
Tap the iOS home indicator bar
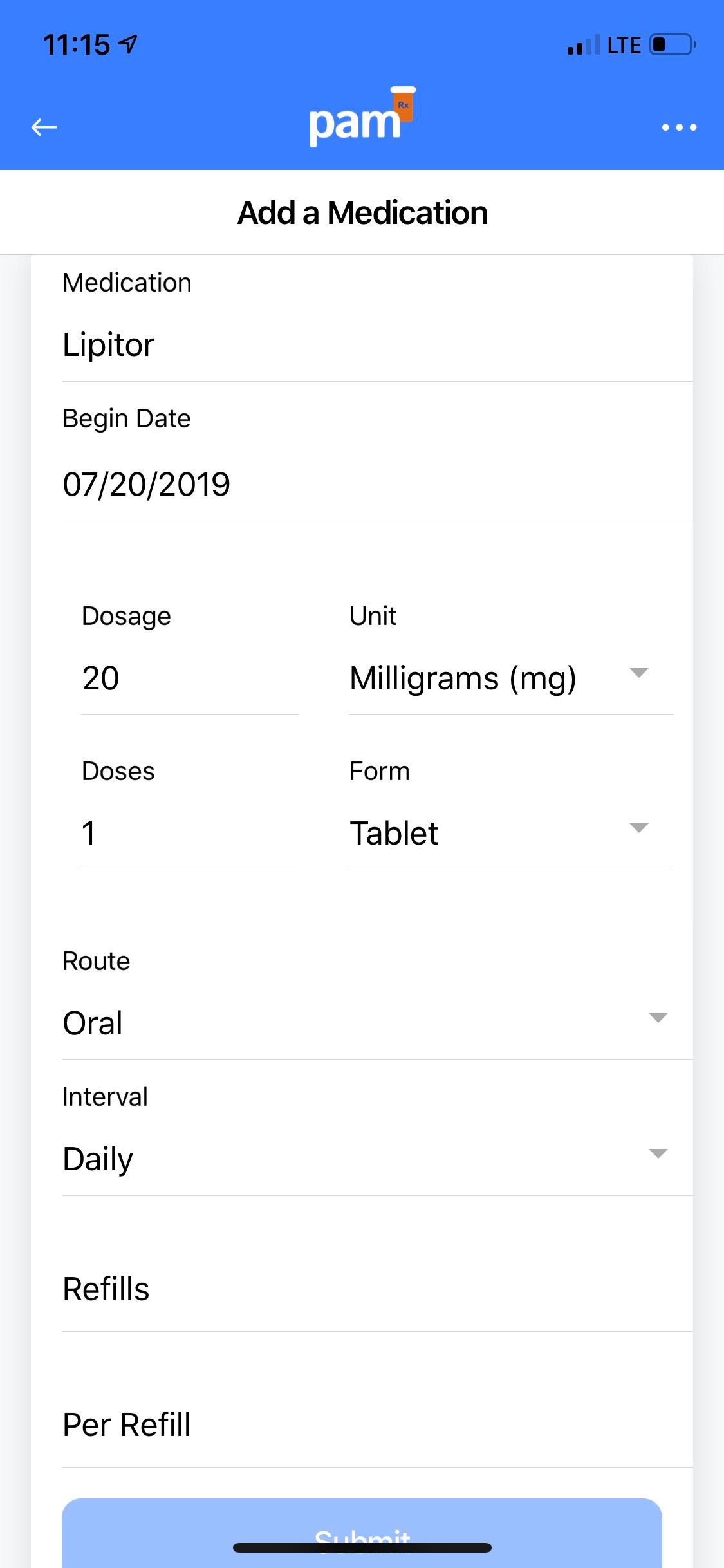[362, 1547]
